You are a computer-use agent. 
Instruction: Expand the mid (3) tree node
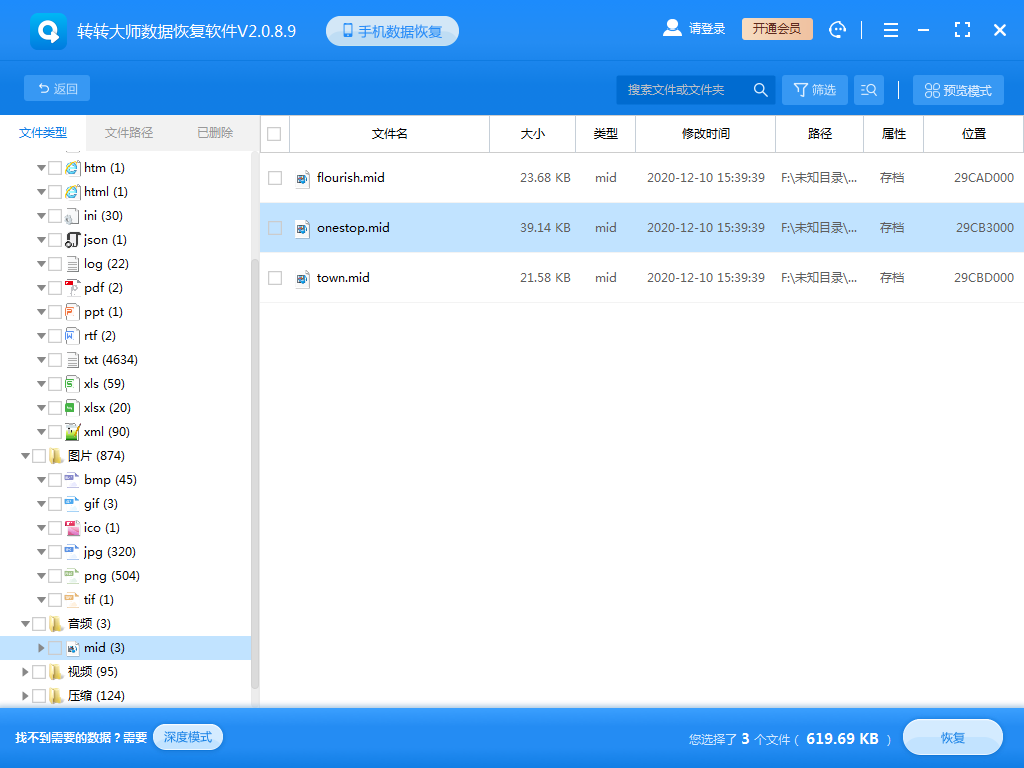tap(41, 647)
